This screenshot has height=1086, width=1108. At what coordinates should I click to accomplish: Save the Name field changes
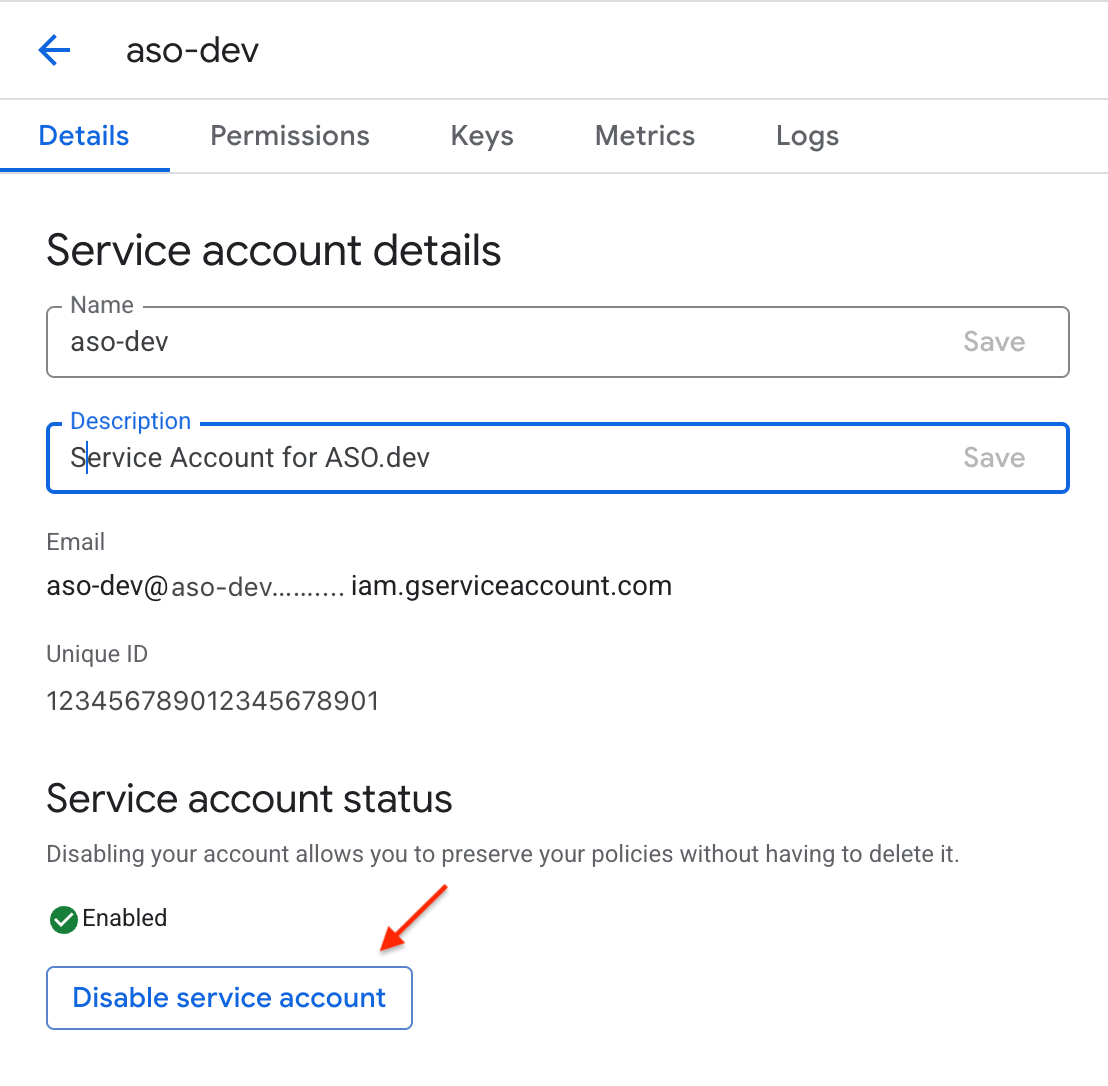(x=994, y=341)
